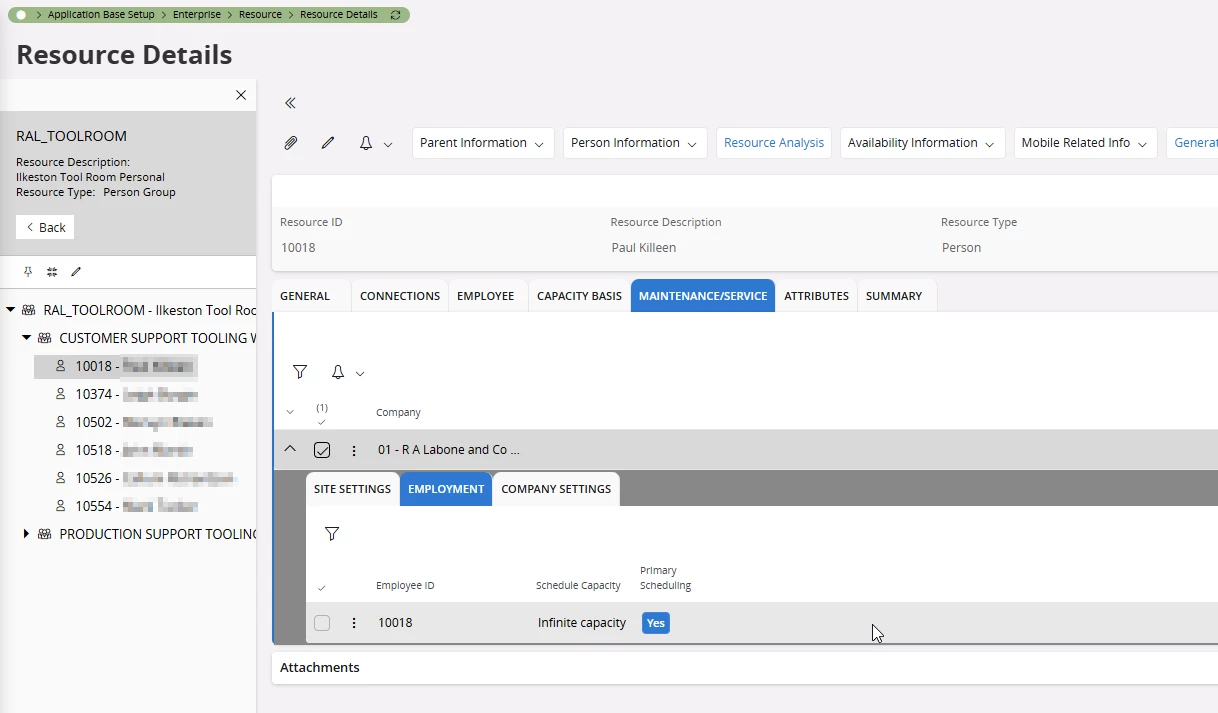Select the Employee ID 10018 row checkbox
1218x713 pixels.
point(322,623)
